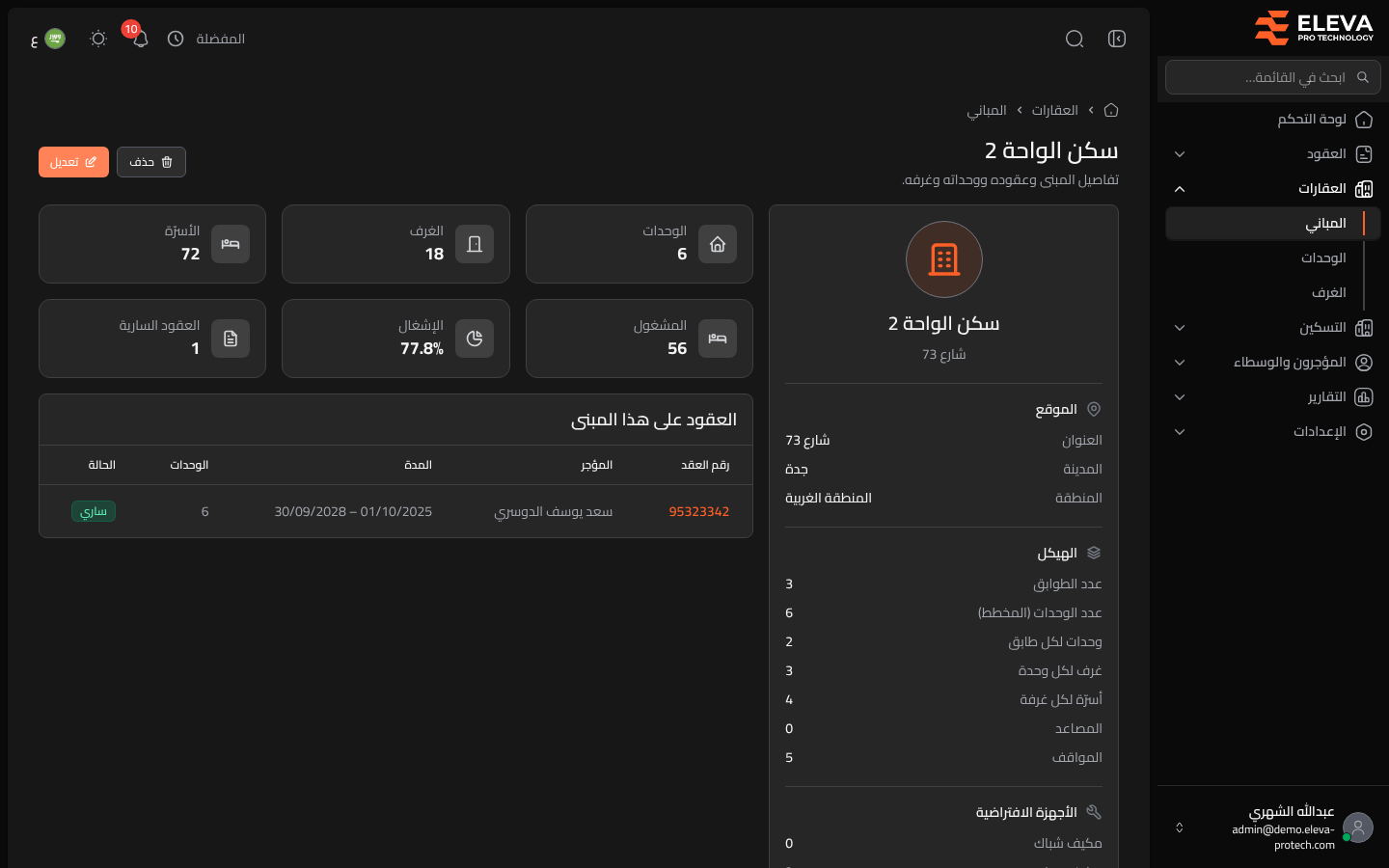Viewport: 1389px width, 868px height.
Task: Expand the التسكين sidebar menu chevron
Action: [1180, 328]
